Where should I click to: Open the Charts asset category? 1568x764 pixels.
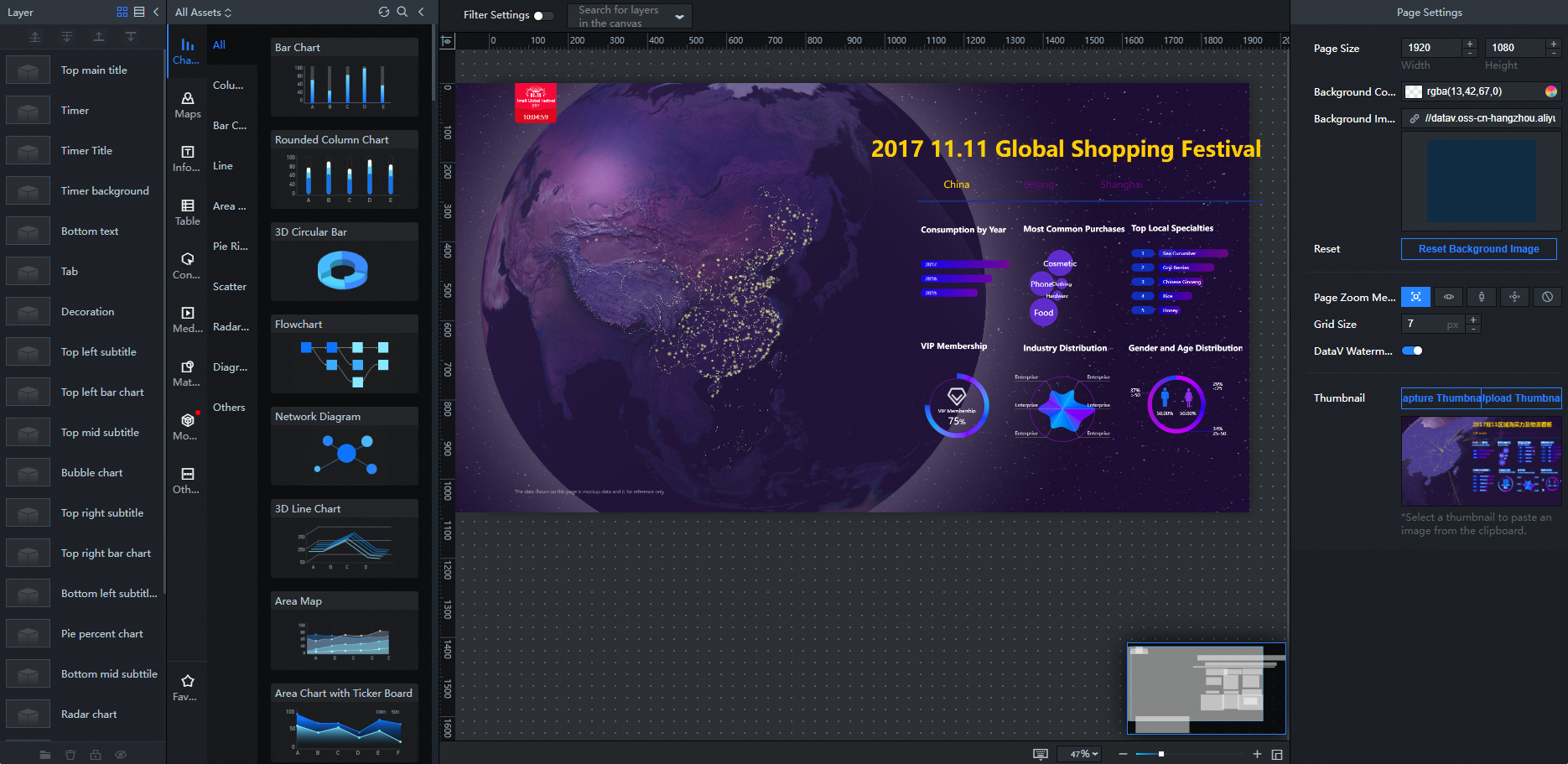tap(187, 51)
